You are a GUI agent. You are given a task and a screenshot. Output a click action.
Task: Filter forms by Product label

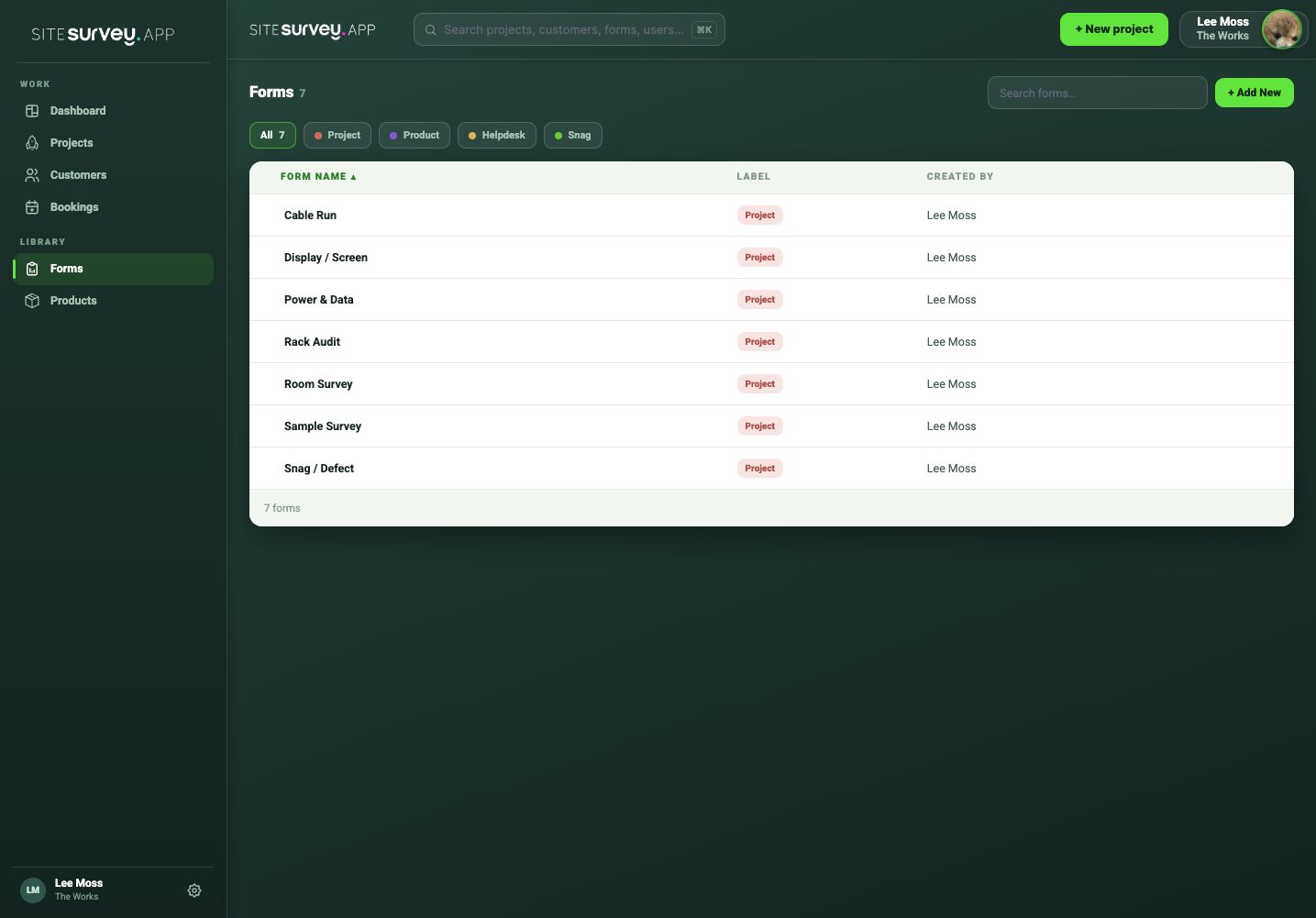(415, 135)
